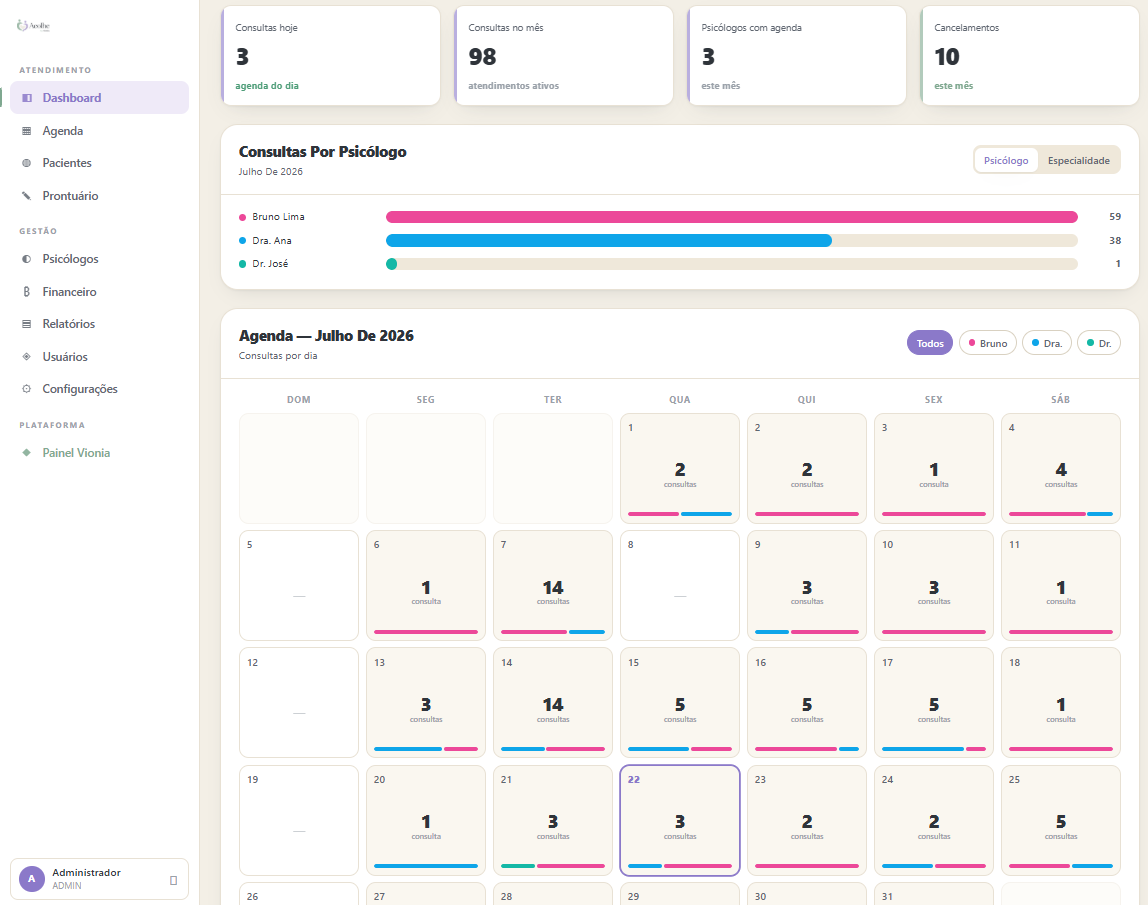Open Prontuário from the sidebar

coord(100,195)
